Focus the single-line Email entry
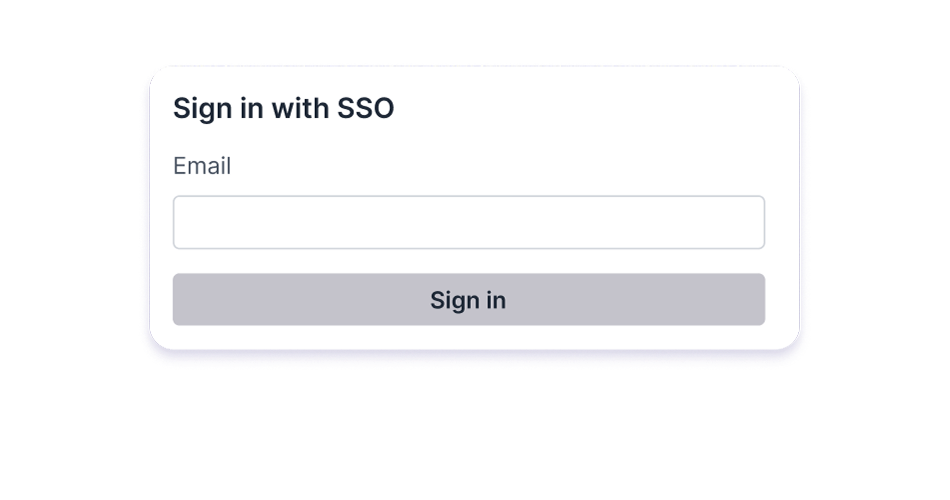 tap(468, 222)
